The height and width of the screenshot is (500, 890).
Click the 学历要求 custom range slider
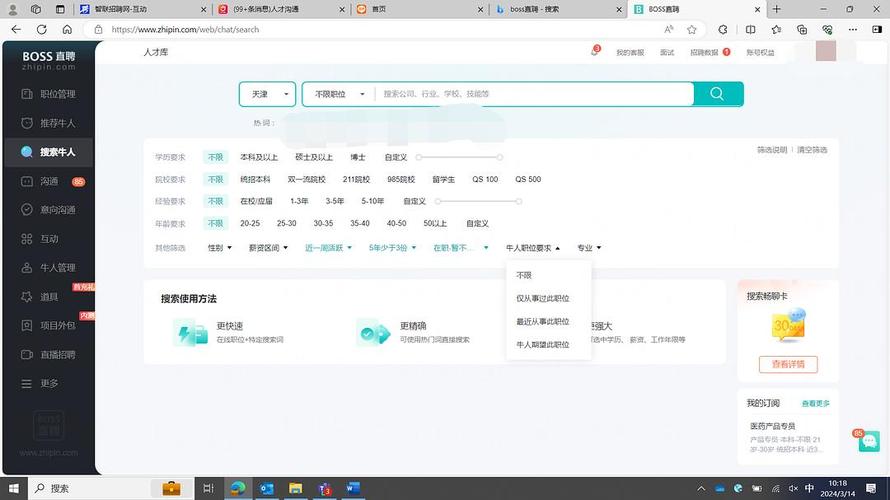459,158
